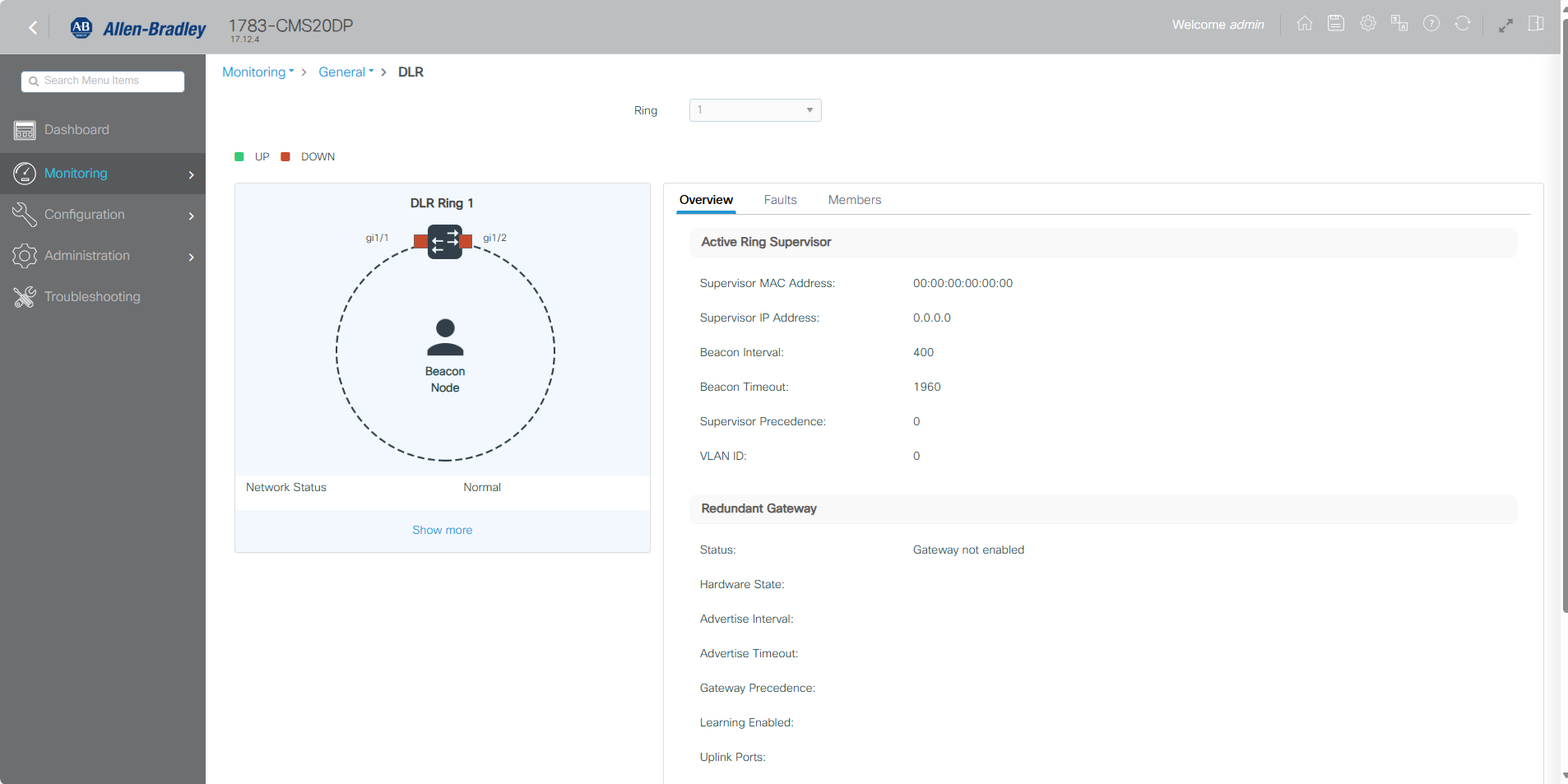The width and height of the screenshot is (1568, 784).
Task: Select the Beacon Interval value 400
Action: pos(923,352)
